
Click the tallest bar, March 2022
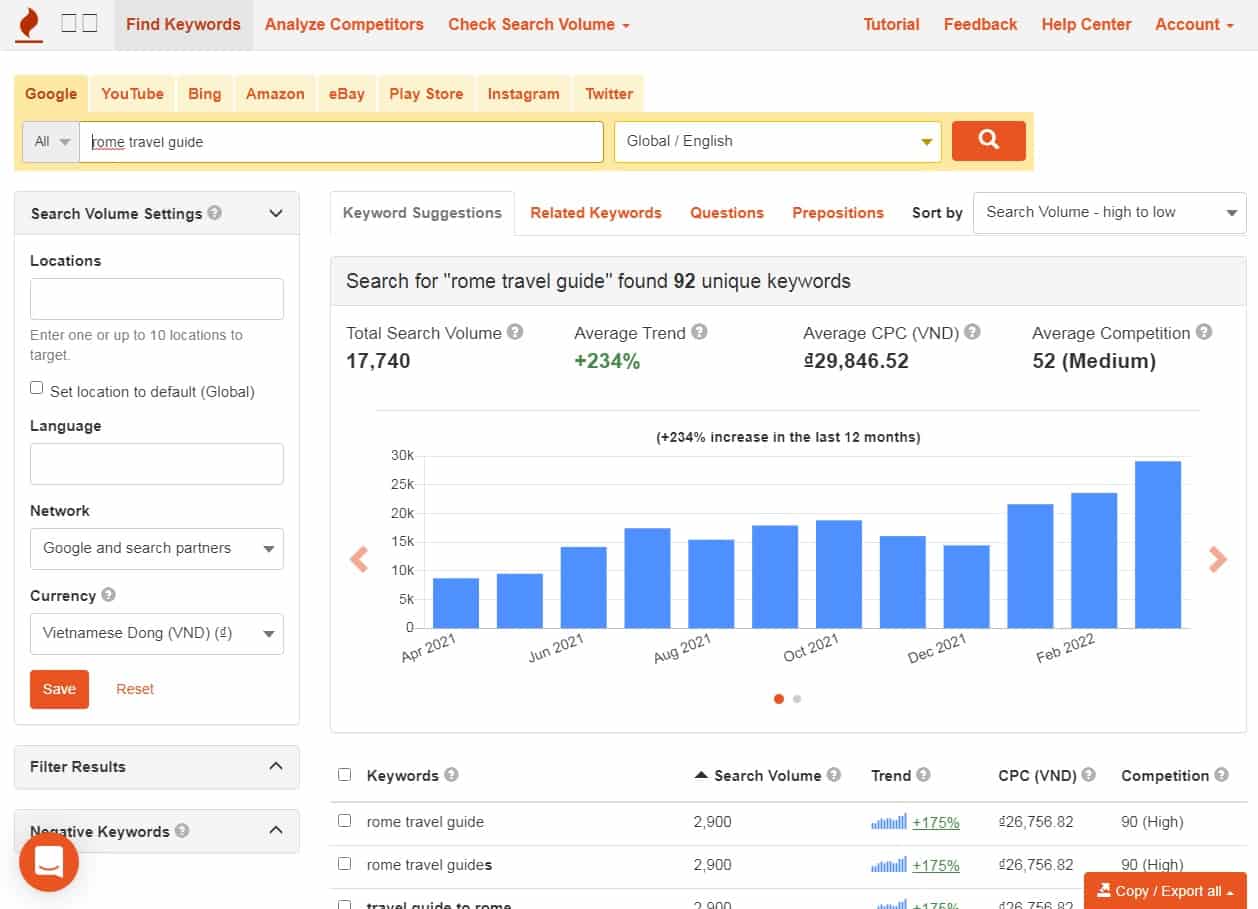tap(1158, 544)
